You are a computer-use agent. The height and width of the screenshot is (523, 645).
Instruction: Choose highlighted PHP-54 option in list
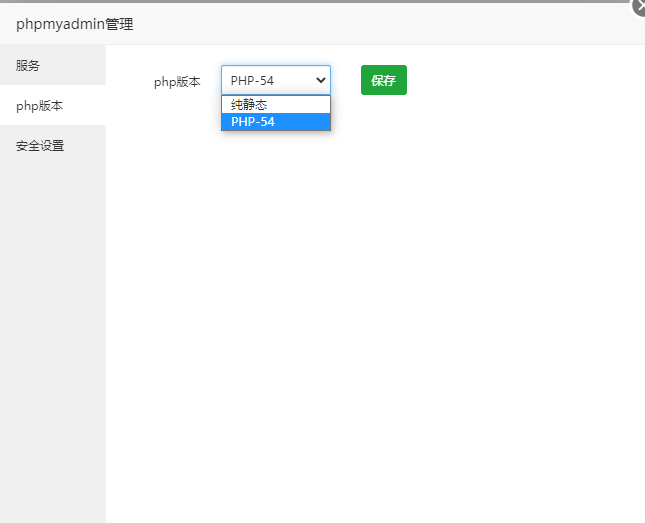(276, 122)
